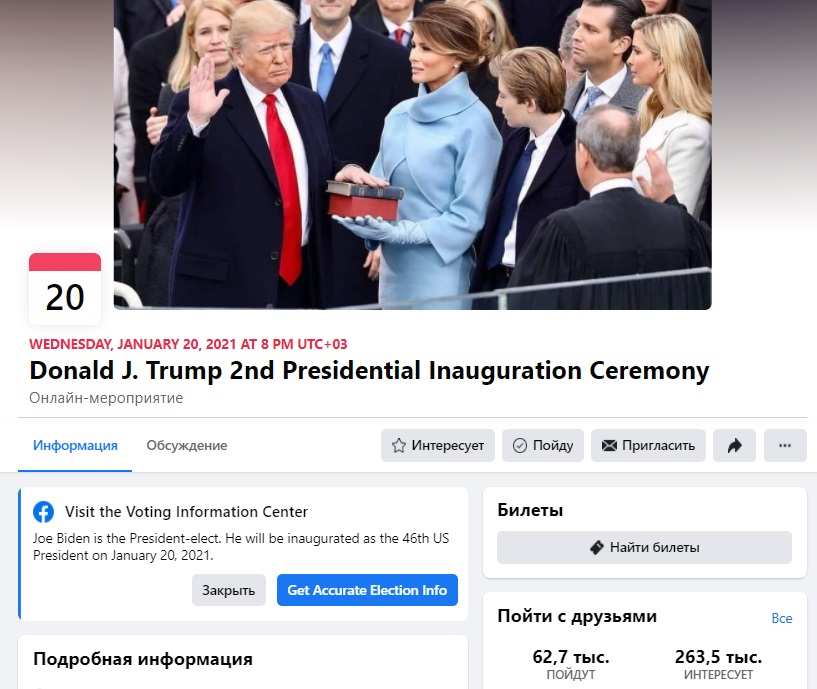Click the Пригласить button text
This screenshot has width=817, height=689.
coord(659,446)
